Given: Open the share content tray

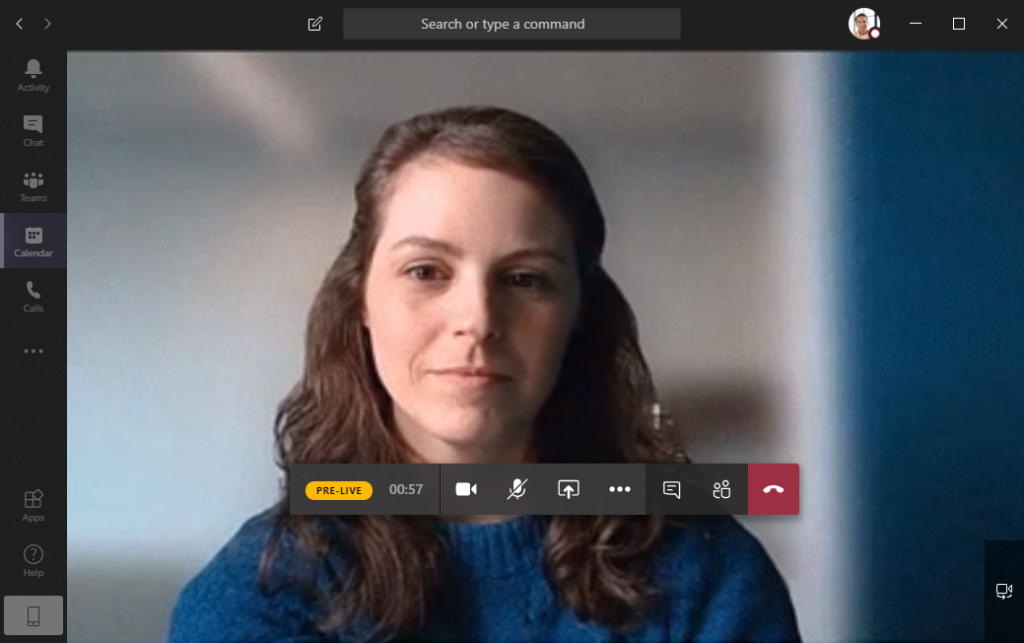Looking at the screenshot, I should tap(568, 490).
